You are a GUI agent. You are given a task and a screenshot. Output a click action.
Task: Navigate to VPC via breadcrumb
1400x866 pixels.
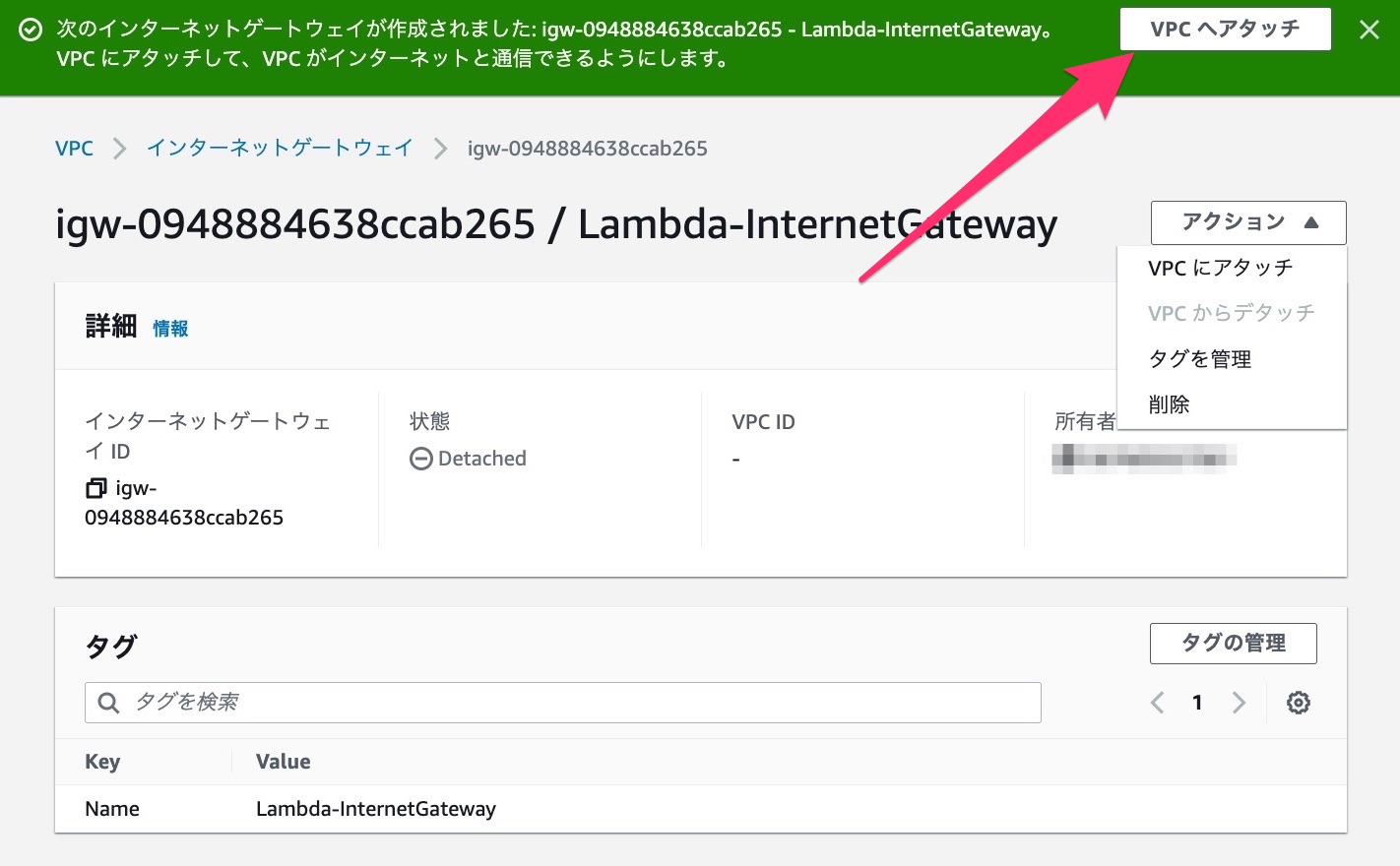coord(74,148)
